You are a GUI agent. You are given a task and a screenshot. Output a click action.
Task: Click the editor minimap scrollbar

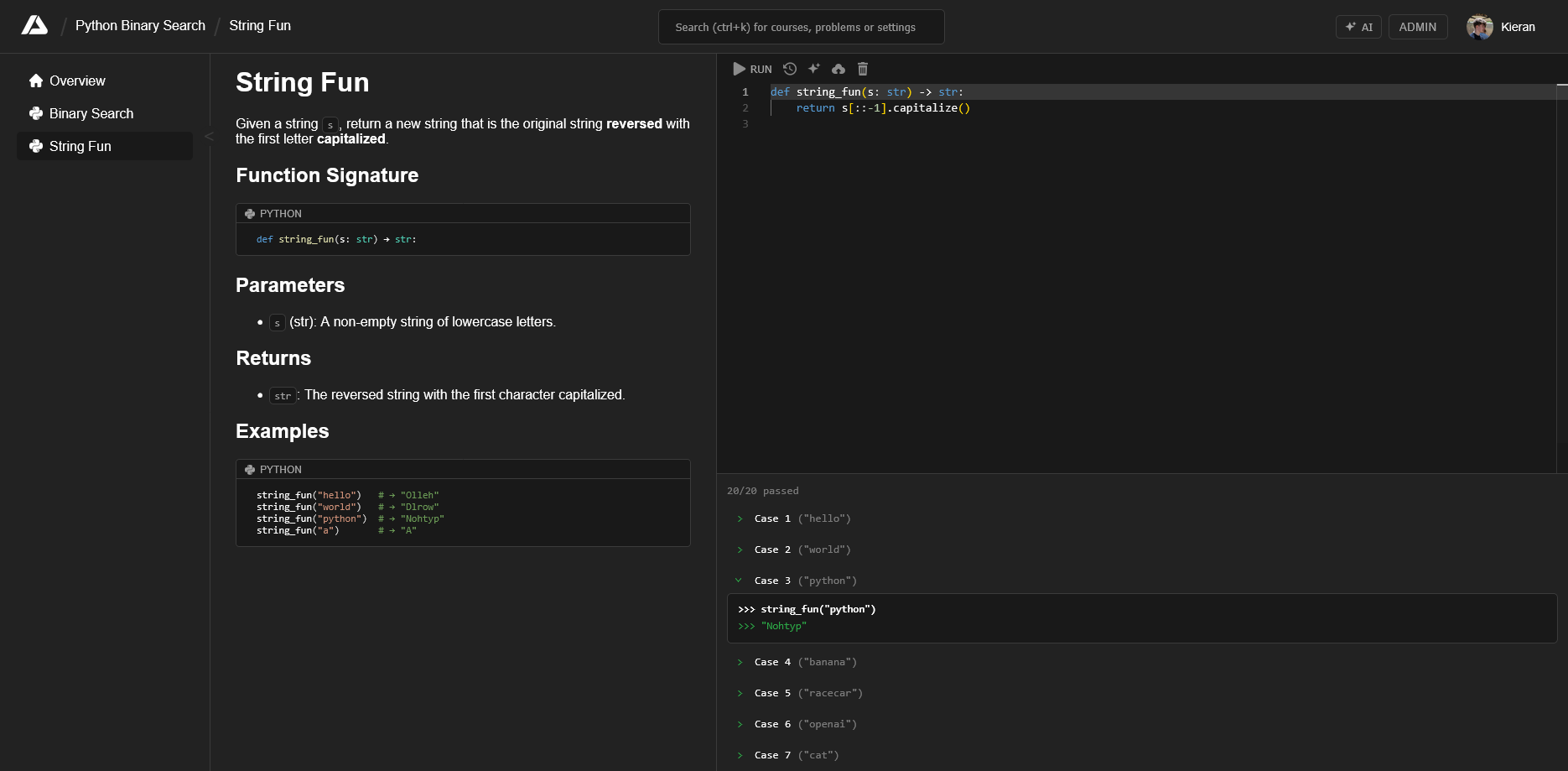[1562, 277]
